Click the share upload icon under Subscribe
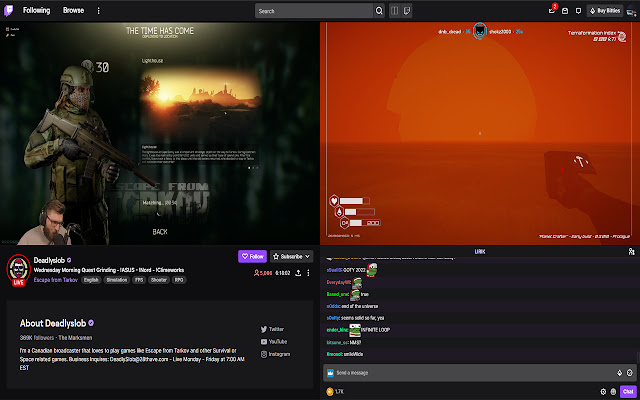Screen dimensions: 640x400 pos(298,273)
